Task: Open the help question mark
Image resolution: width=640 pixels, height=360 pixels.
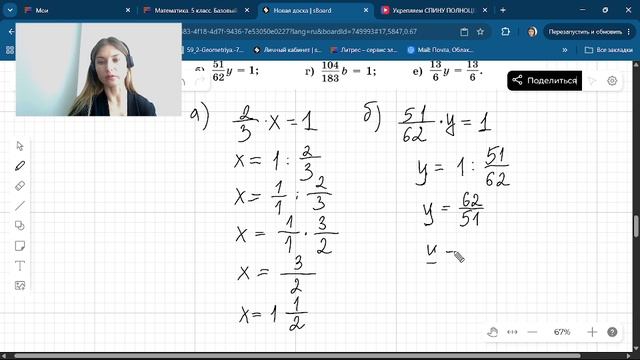Action: point(612,332)
